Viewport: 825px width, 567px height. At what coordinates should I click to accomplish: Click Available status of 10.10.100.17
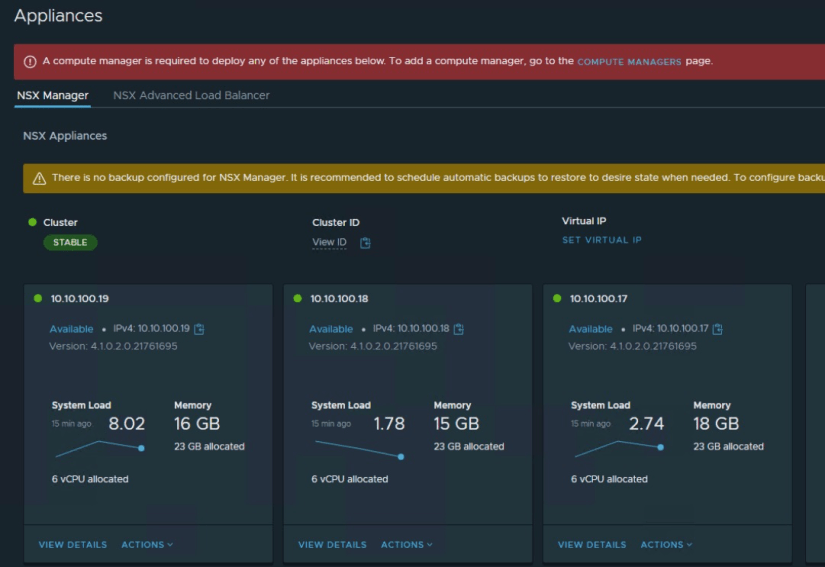tap(591, 329)
